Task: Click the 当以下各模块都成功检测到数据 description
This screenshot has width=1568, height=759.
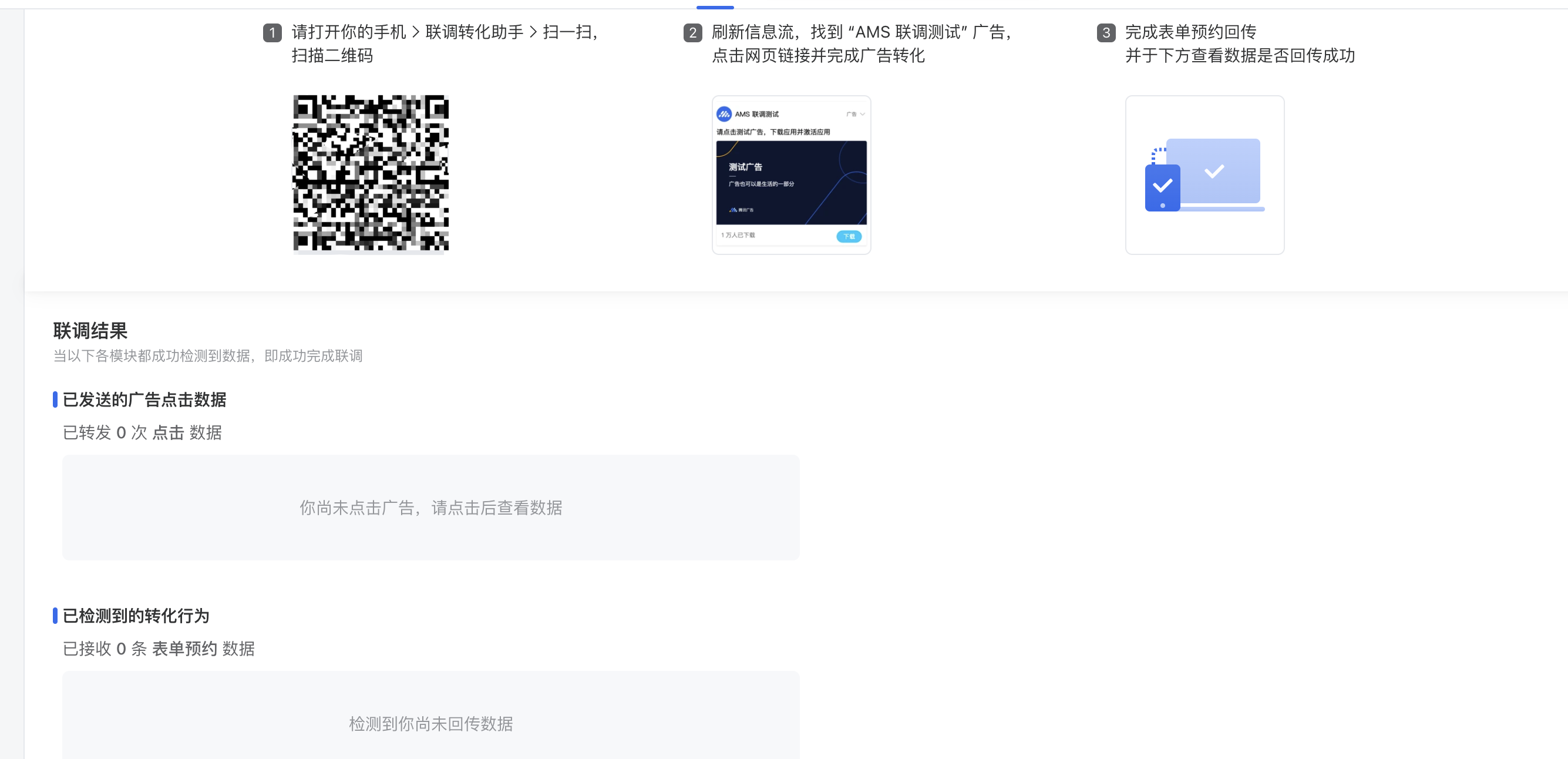Action: [207, 355]
